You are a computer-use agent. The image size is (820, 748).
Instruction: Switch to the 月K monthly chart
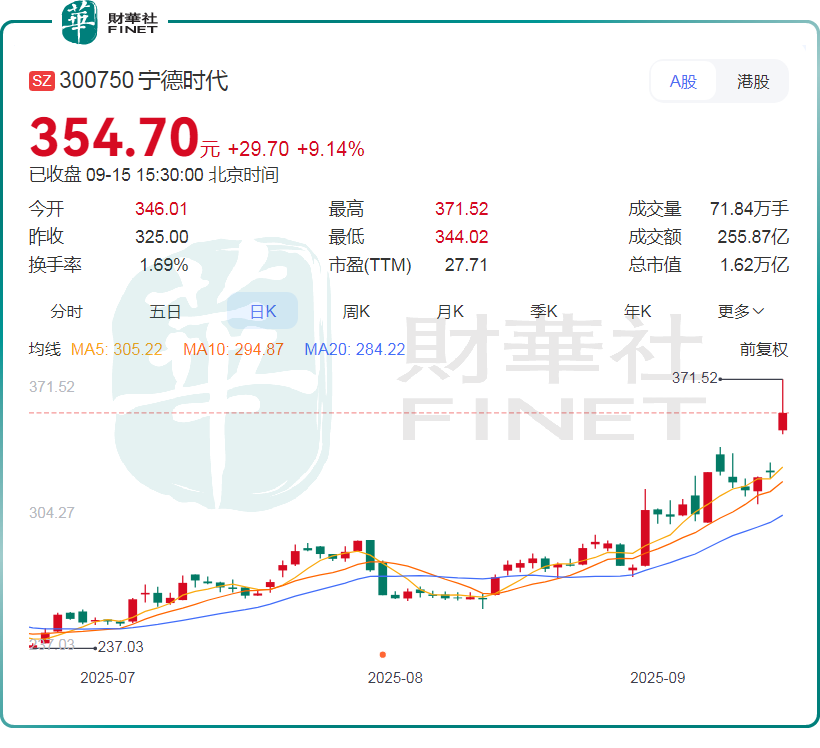coord(450,311)
